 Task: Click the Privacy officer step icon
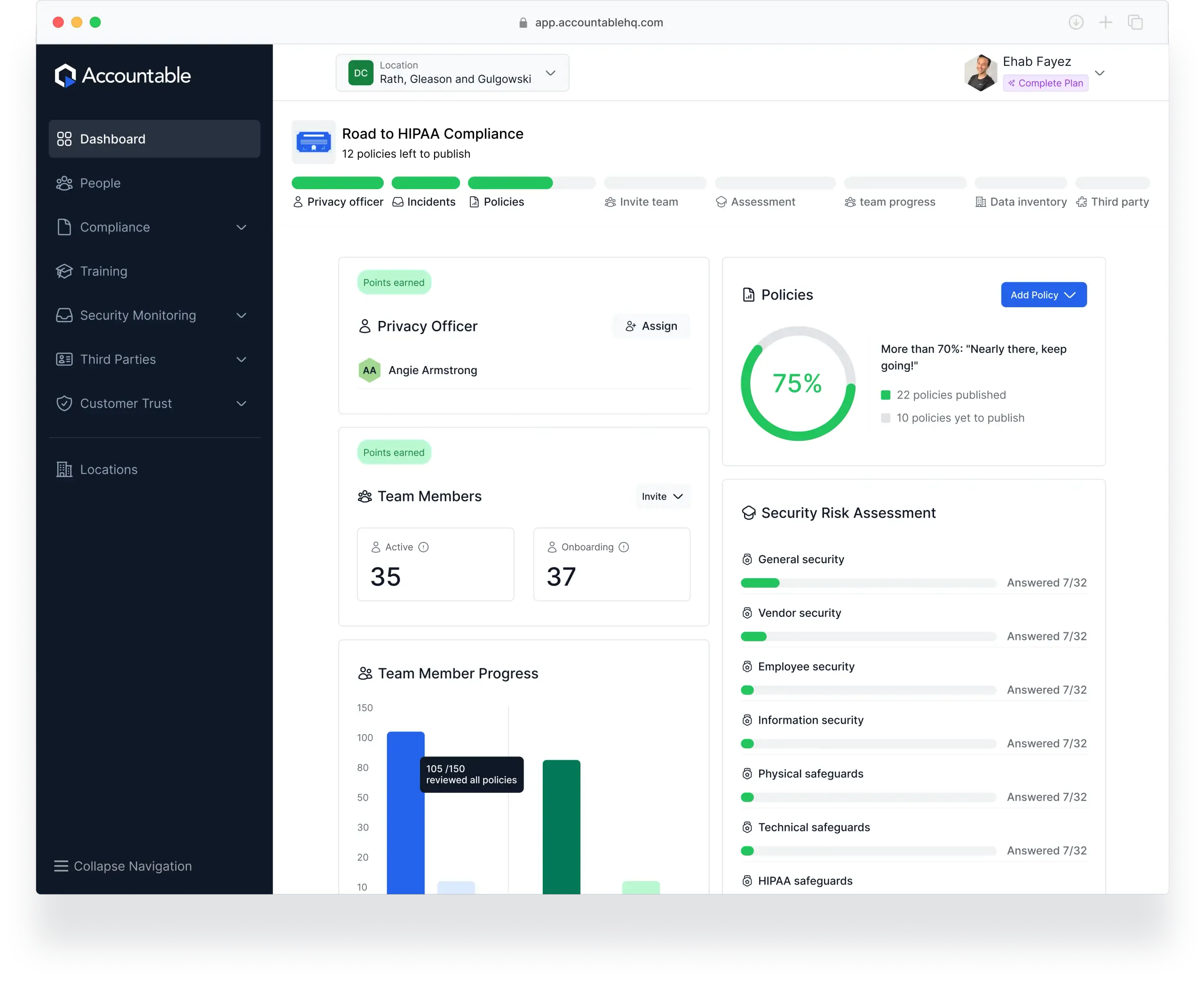[x=299, y=202]
